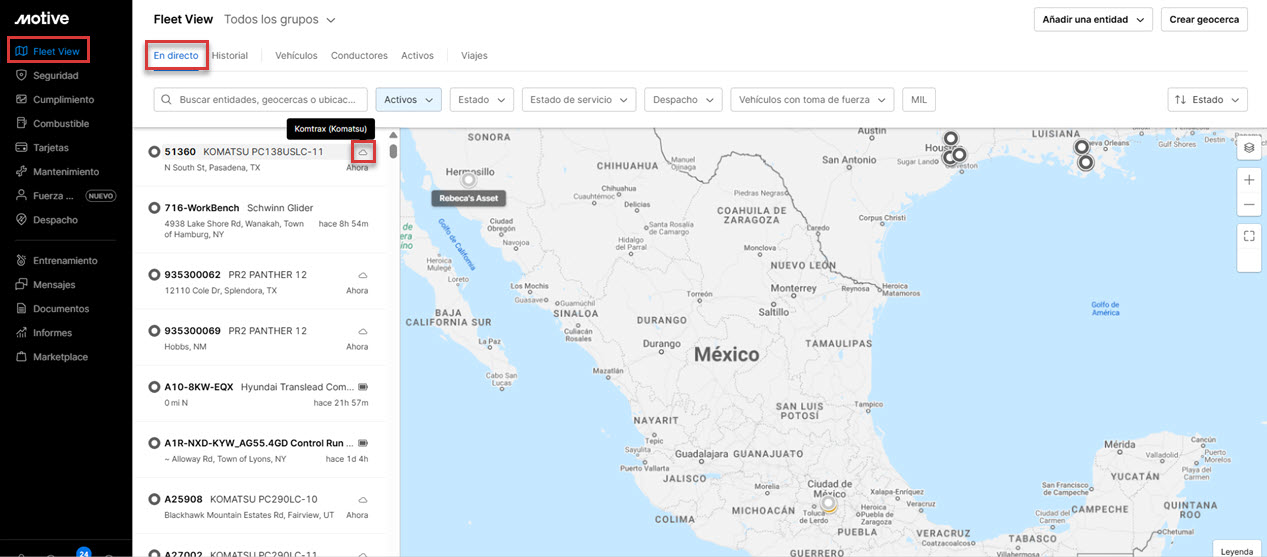Image resolution: width=1267 pixels, height=557 pixels.
Task: Zoom out on the map
Action: tap(1249, 205)
